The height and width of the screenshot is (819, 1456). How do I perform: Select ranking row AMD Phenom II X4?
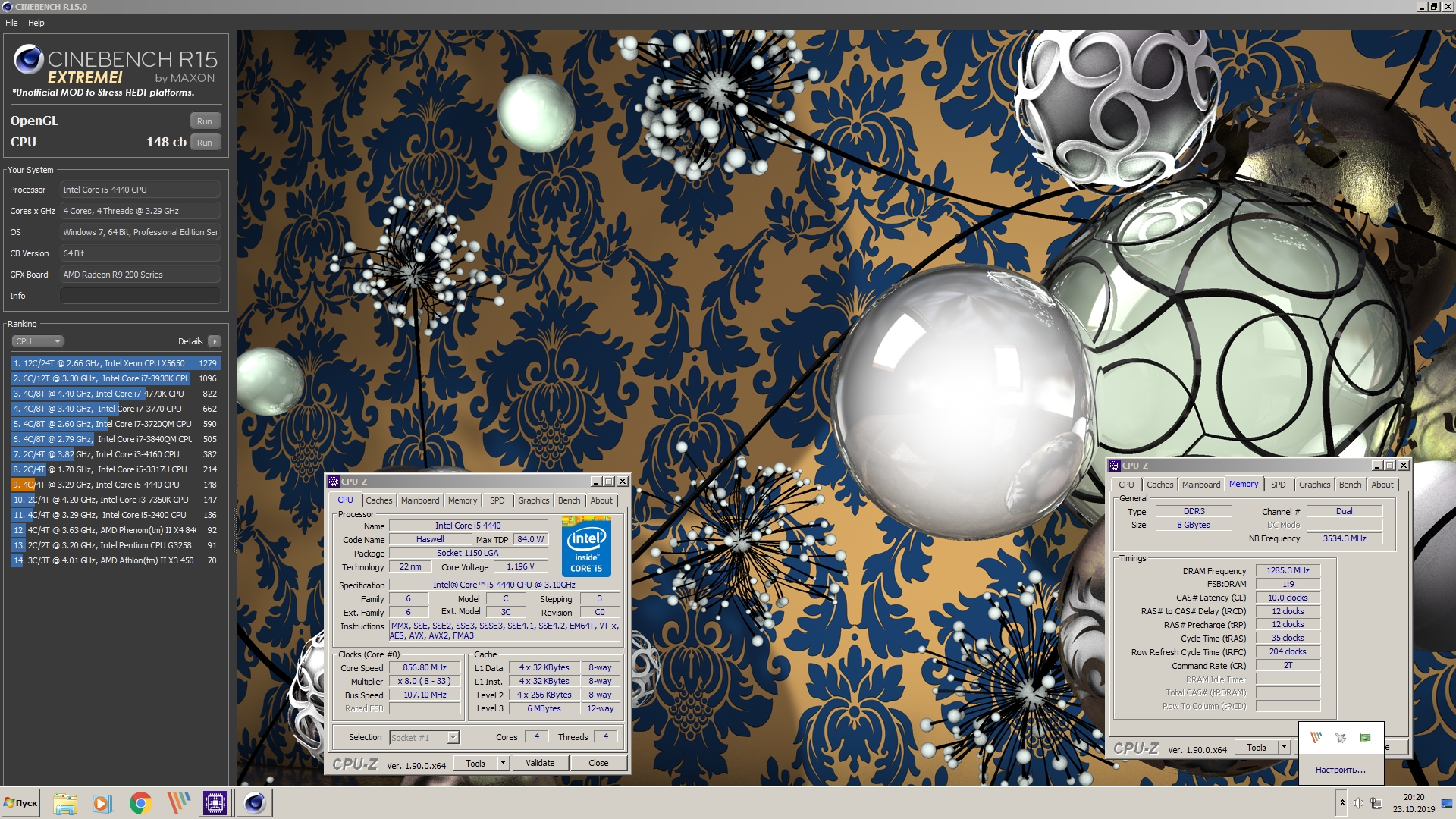(116, 530)
